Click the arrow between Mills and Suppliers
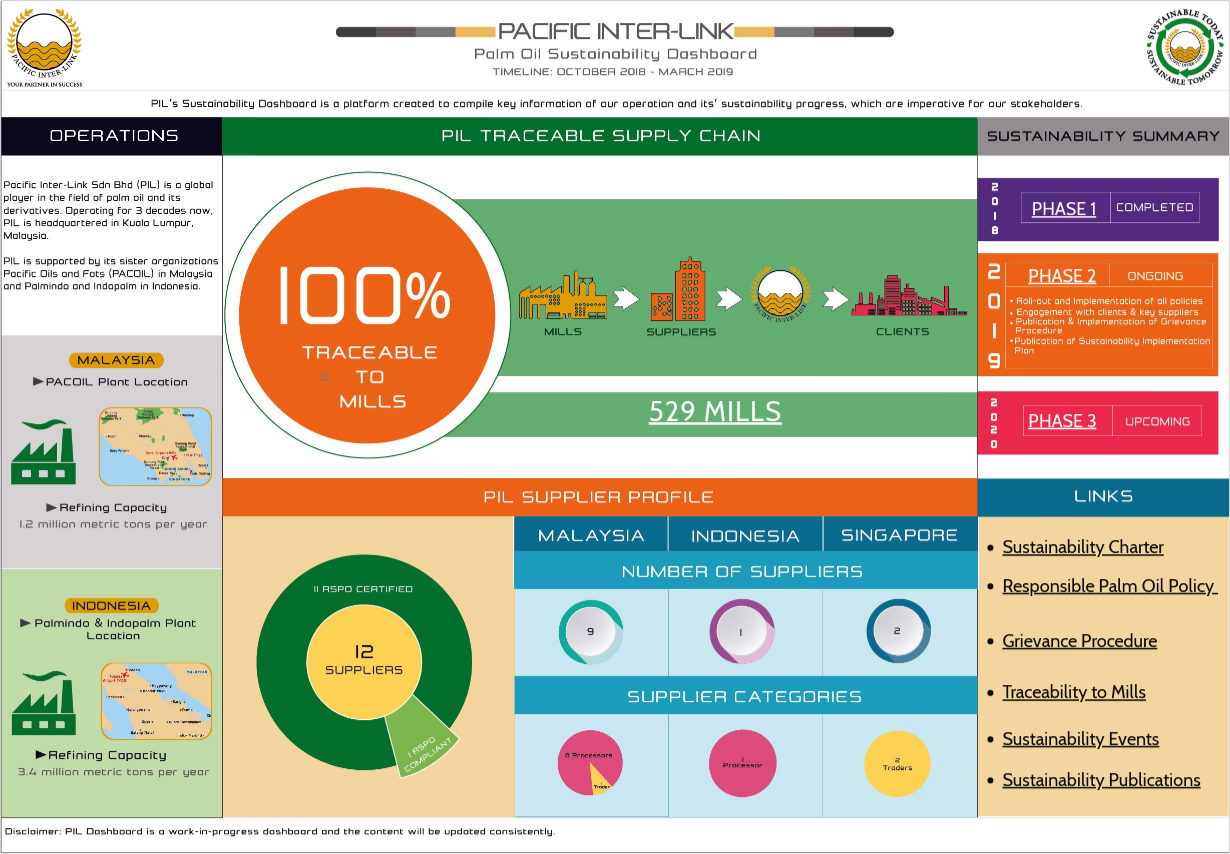 coord(626,298)
